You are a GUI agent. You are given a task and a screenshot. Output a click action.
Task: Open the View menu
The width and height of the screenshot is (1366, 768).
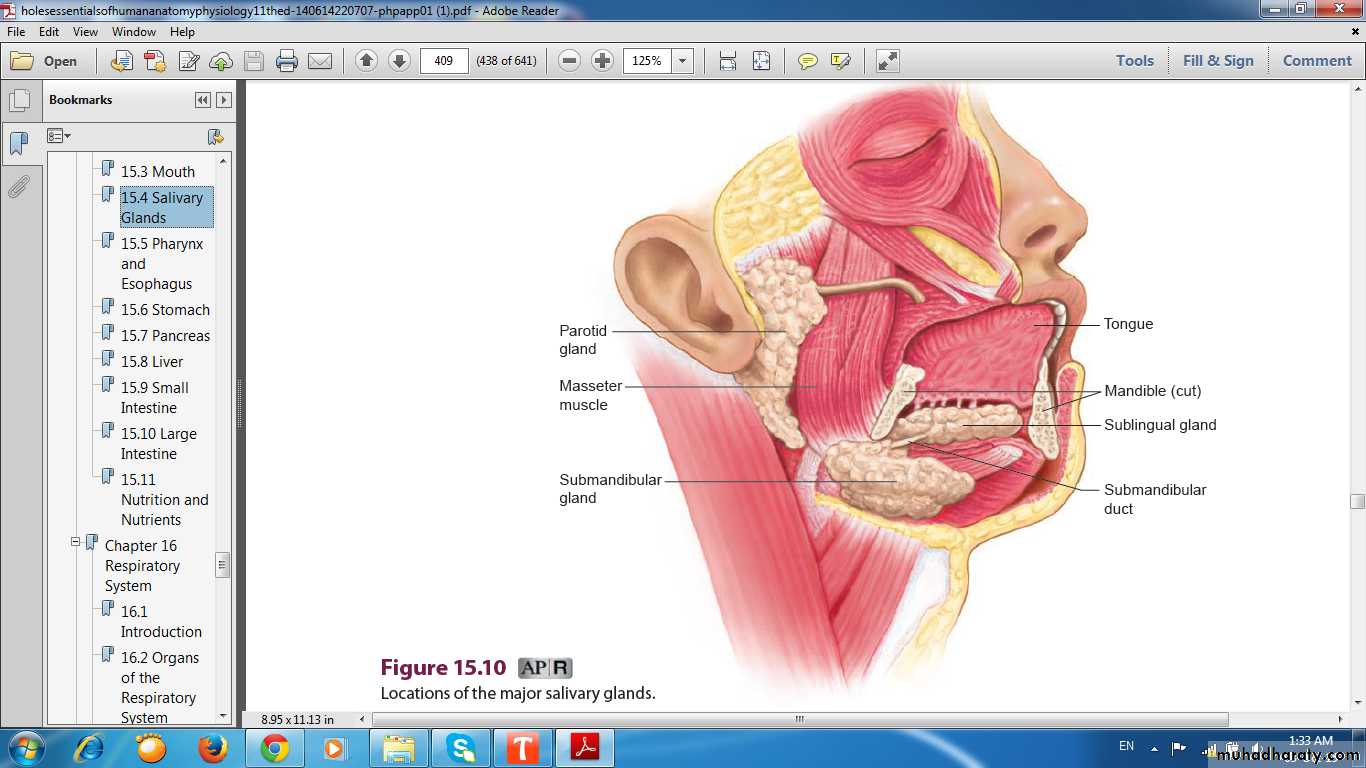click(x=85, y=32)
